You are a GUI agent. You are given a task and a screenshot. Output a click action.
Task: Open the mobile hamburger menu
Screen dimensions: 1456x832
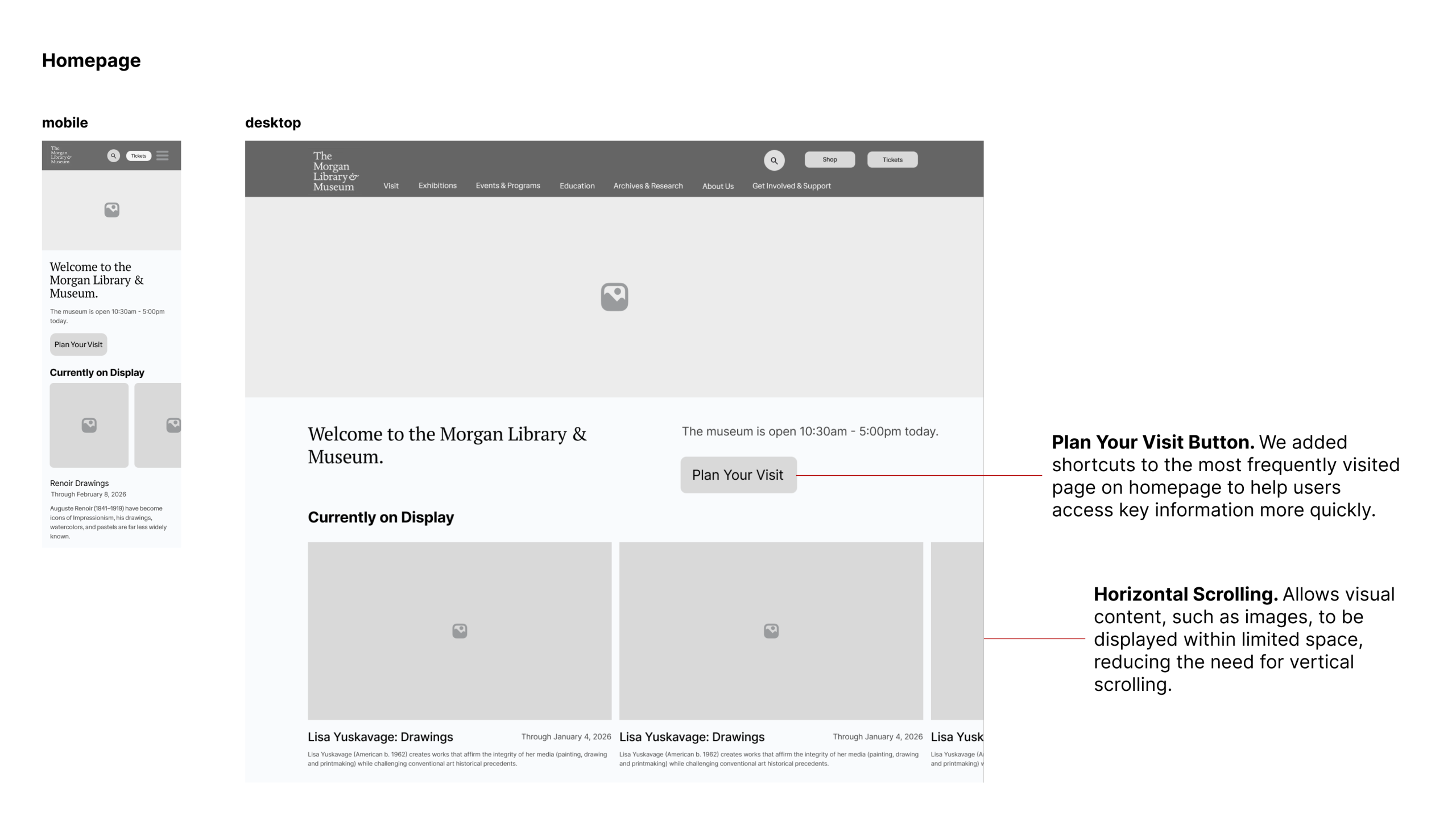click(x=162, y=155)
